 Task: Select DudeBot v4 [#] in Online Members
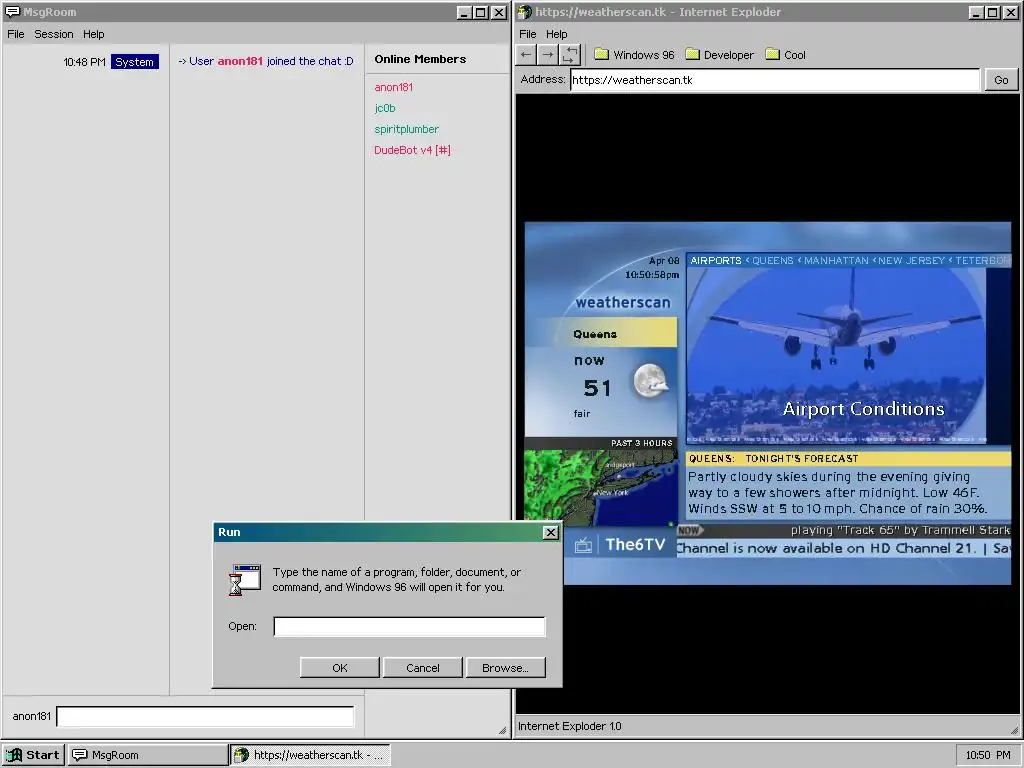(412, 150)
